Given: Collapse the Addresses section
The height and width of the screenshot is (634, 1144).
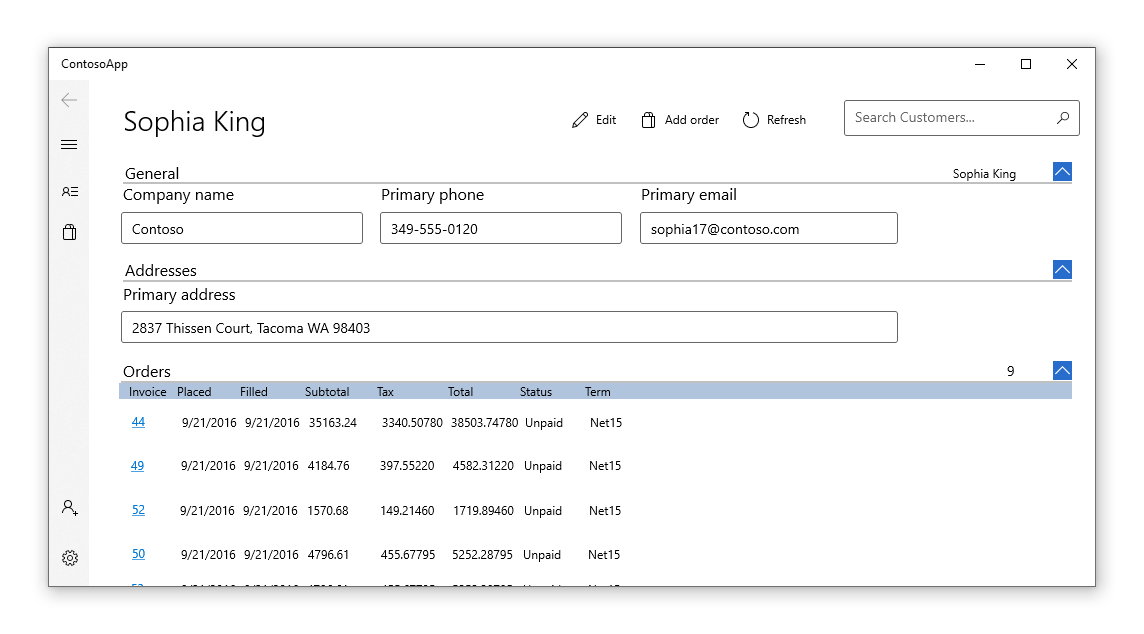Looking at the screenshot, I should (1062, 269).
